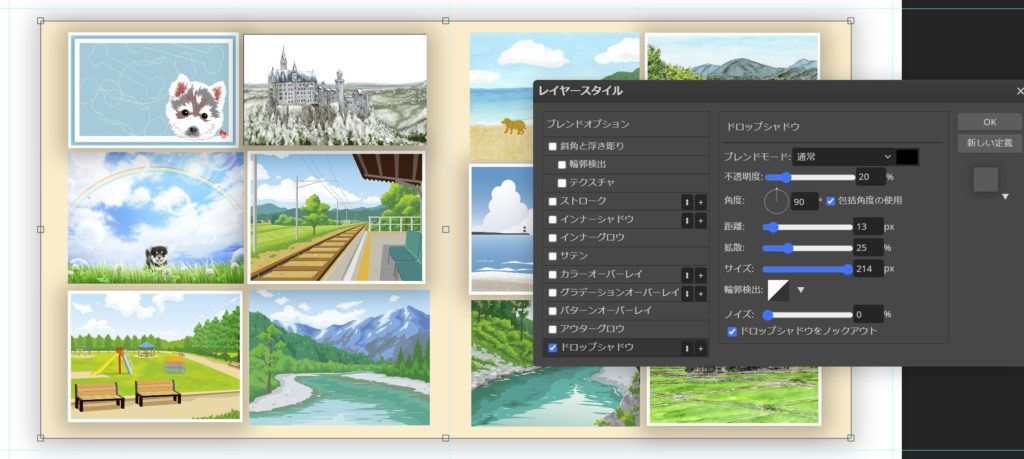Click the plus icon beside グラデーションオーバーレイ
Screen dimensions: 1024x459
(x=701, y=293)
